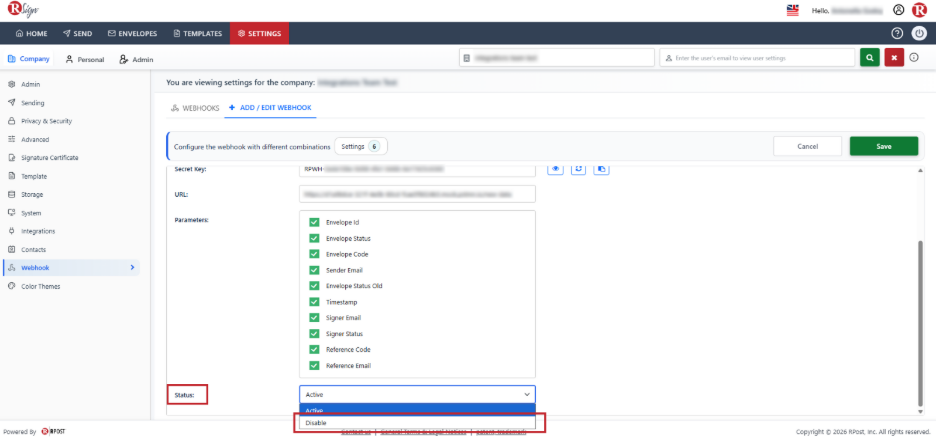Screen dimensions: 936x438
Task: Open the user profile icon
Action: (898, 10)
